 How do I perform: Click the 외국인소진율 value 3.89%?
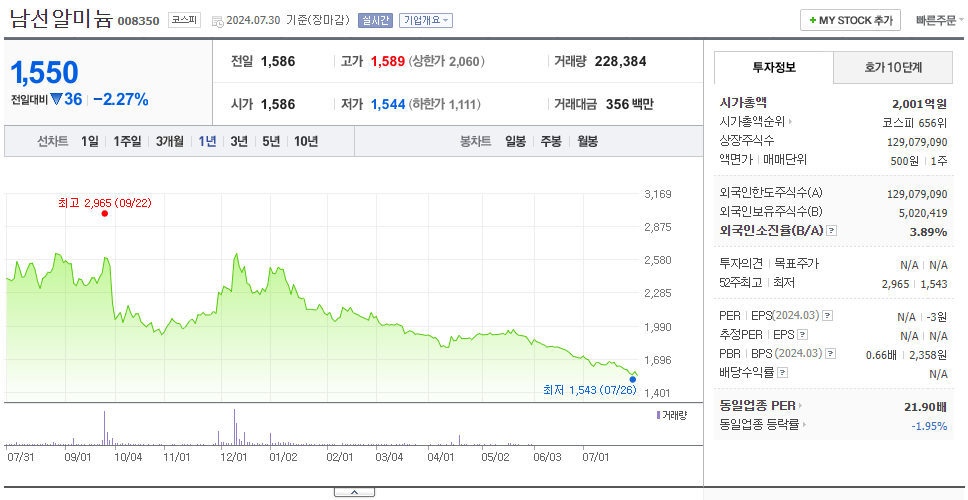tap(928, 232)
